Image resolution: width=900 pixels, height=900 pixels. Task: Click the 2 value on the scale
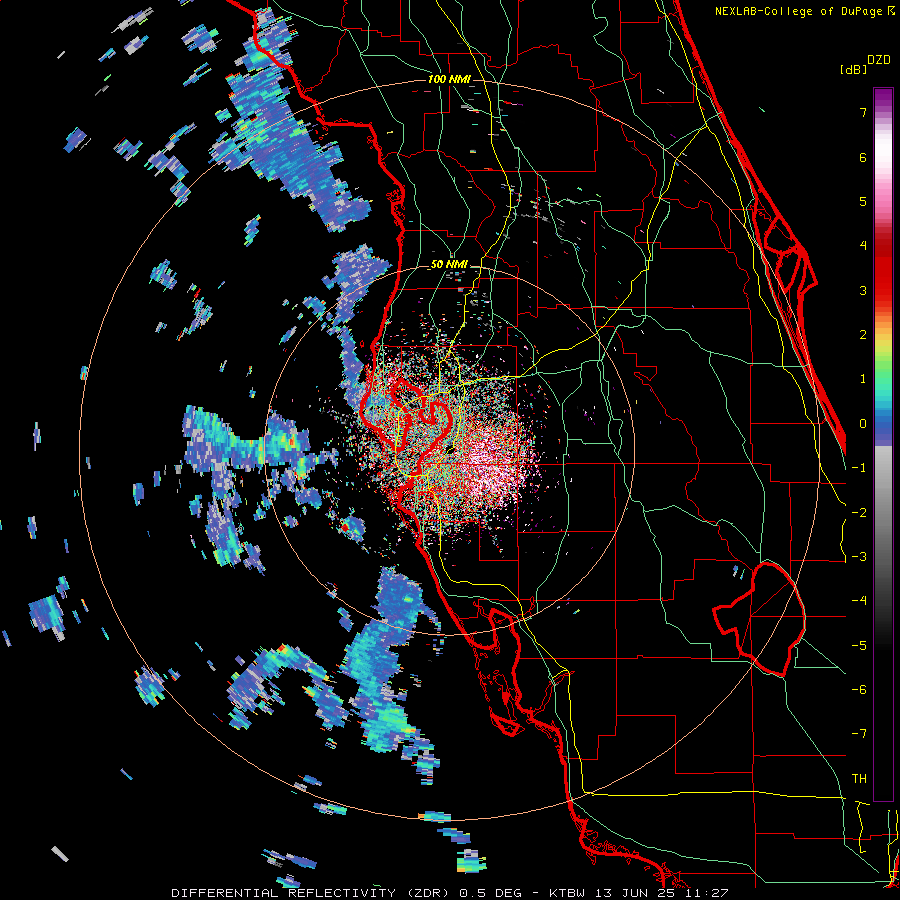point(863,335)
